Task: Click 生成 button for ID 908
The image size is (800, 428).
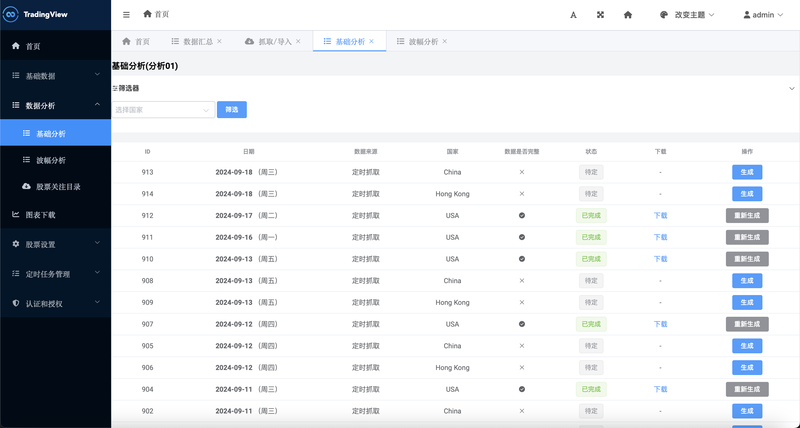Action: coord(747,281)
